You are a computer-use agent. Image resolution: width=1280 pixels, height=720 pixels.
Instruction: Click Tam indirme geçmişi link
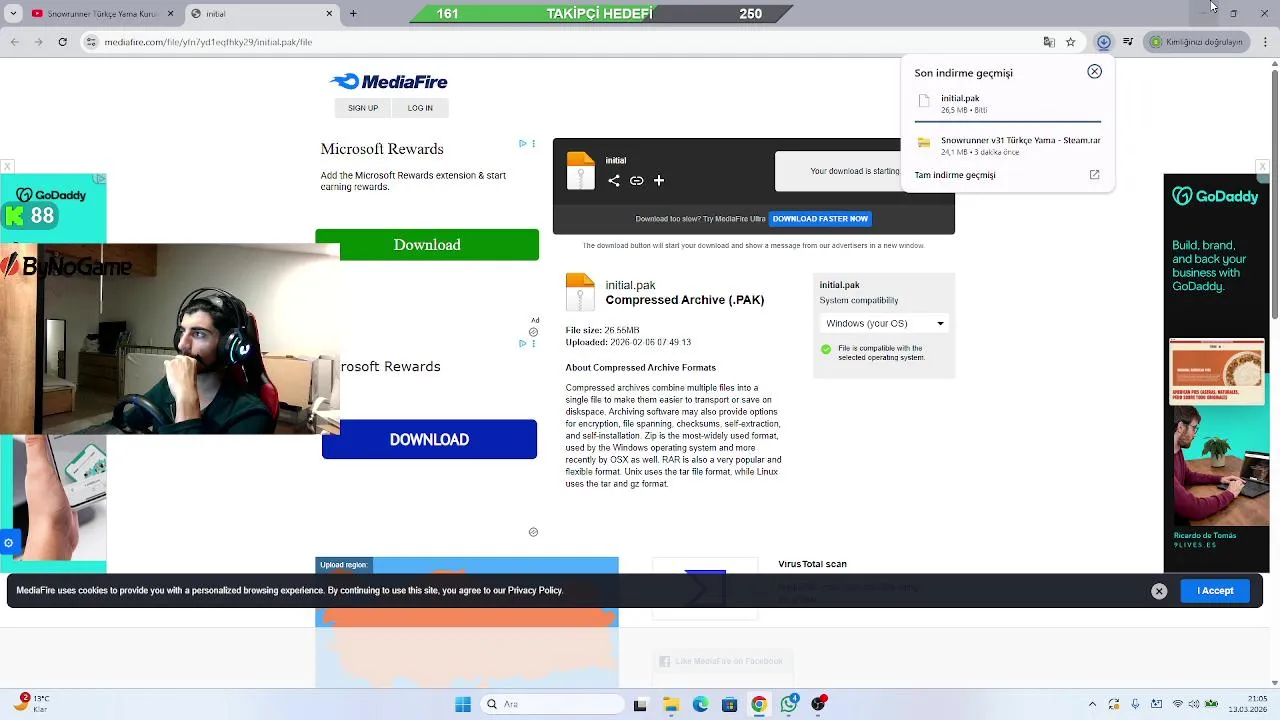(955, 175)
